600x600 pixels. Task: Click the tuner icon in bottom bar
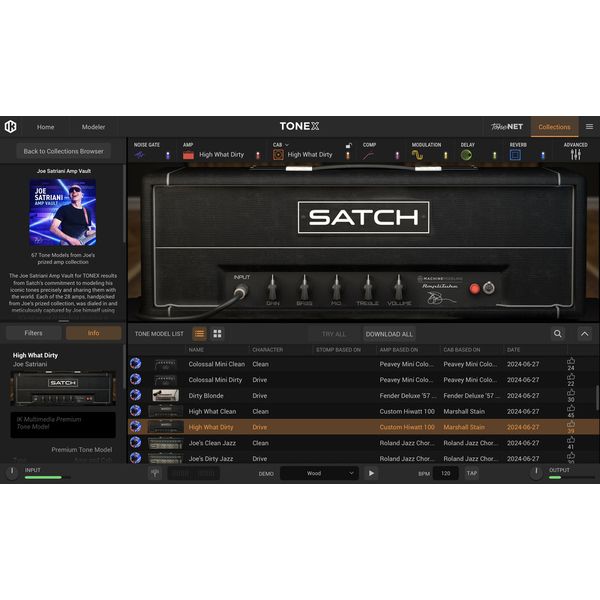(155, 473)
